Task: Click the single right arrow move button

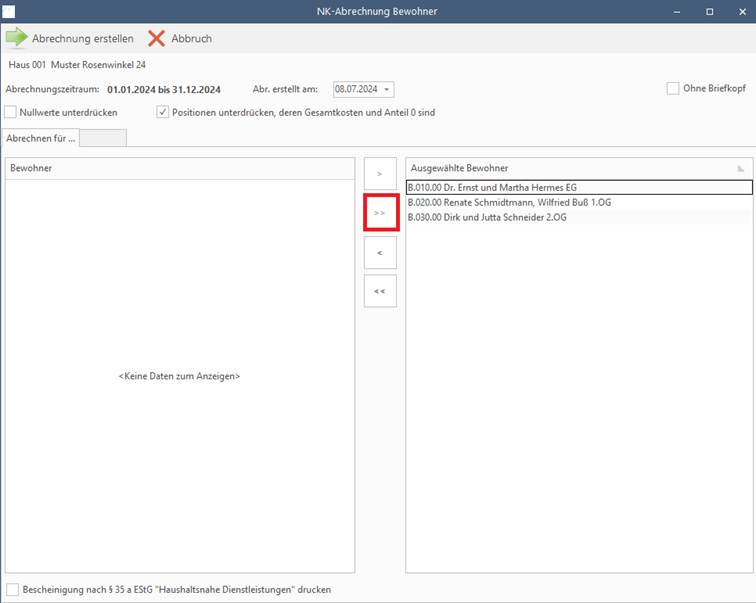Action: pyautogui.click(x=380, y=174)
